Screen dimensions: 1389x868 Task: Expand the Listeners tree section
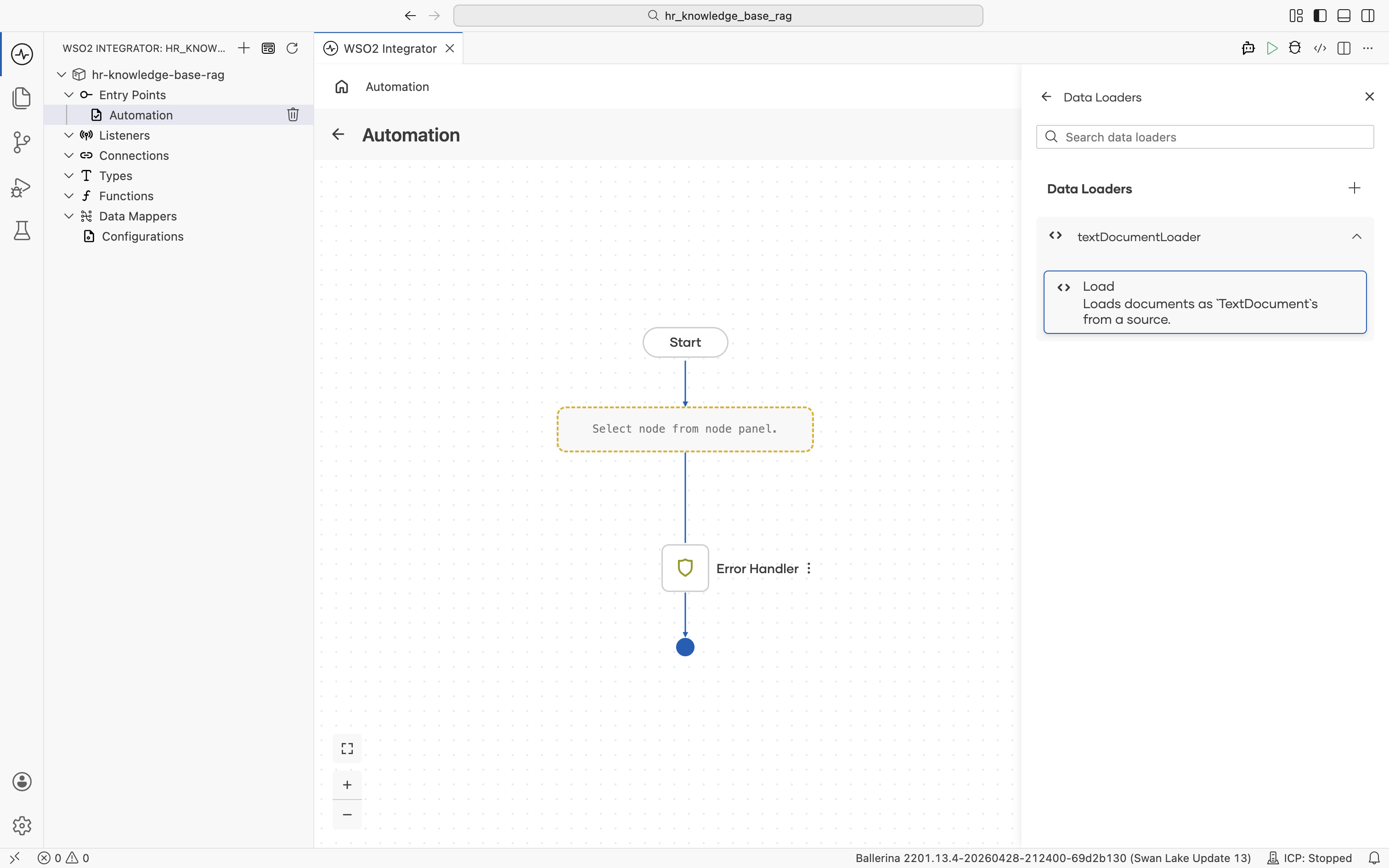[69, 135]
